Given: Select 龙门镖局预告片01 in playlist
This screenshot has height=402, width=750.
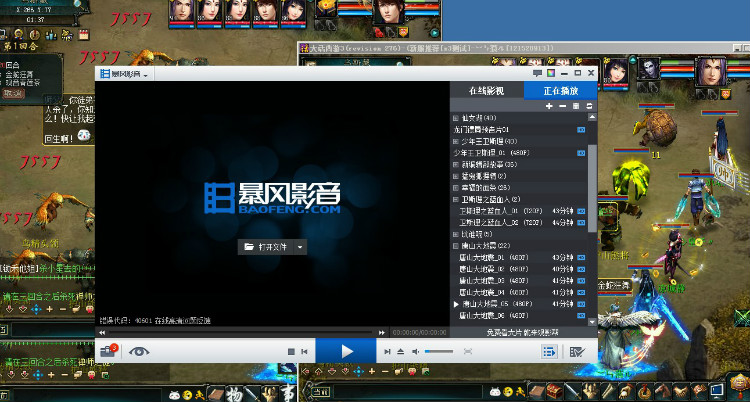Looking at the screenshot, I should point(519,130).
